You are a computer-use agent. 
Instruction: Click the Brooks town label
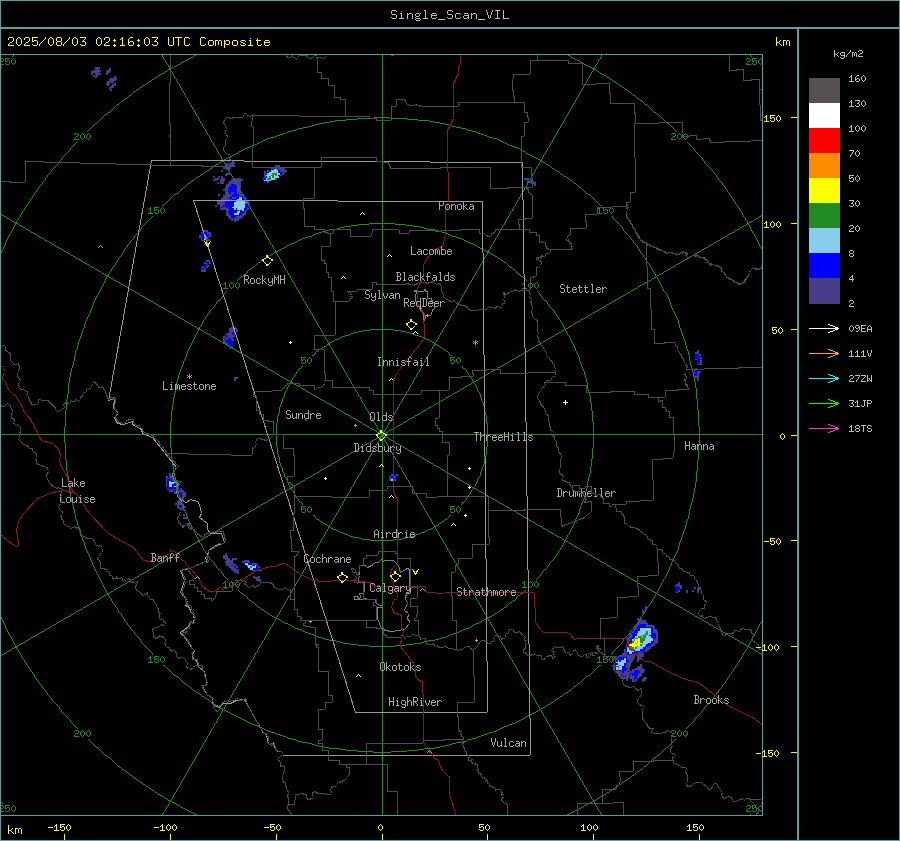click(711, 700)
